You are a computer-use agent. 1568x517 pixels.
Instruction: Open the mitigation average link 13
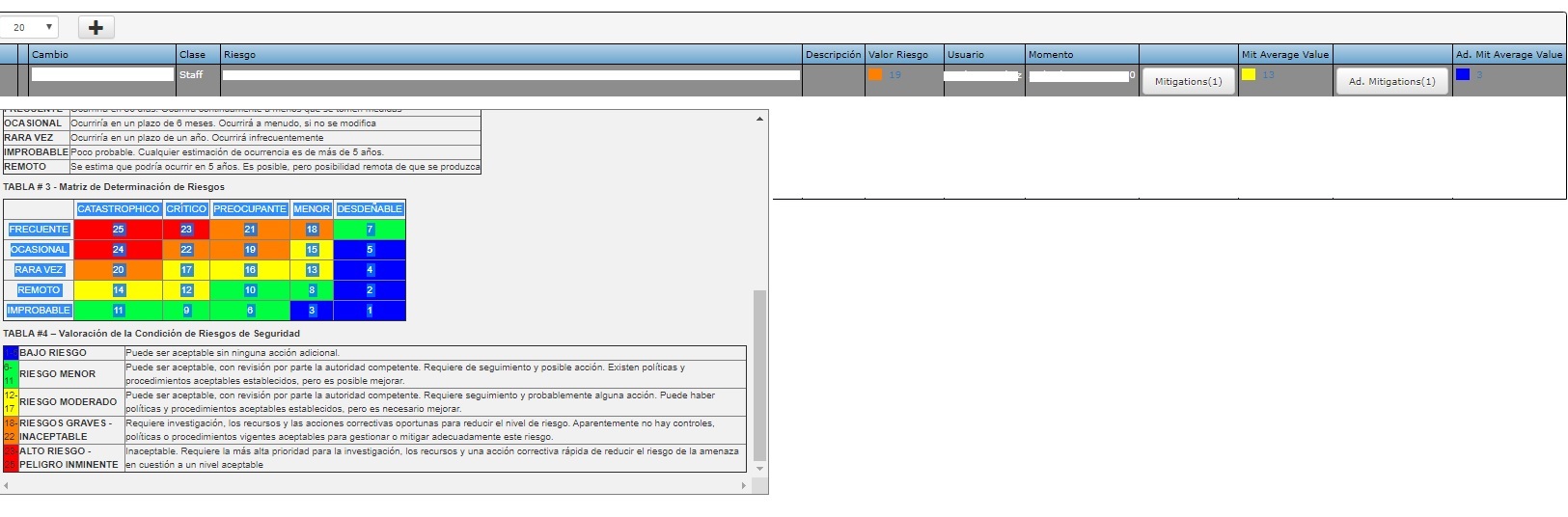point(1268,75)
